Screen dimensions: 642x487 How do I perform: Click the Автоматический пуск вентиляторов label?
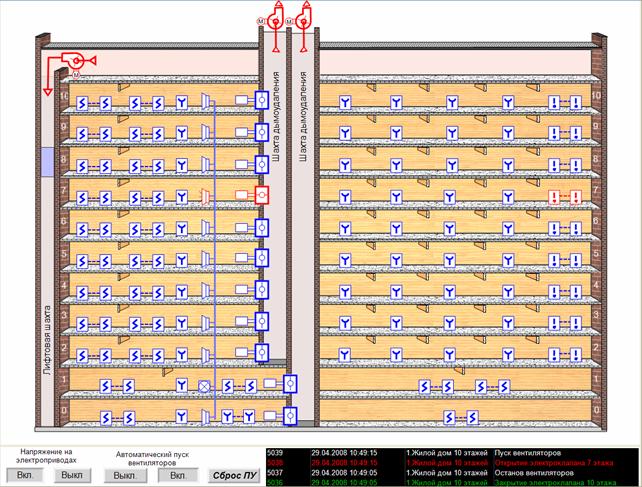pos(152,459)
